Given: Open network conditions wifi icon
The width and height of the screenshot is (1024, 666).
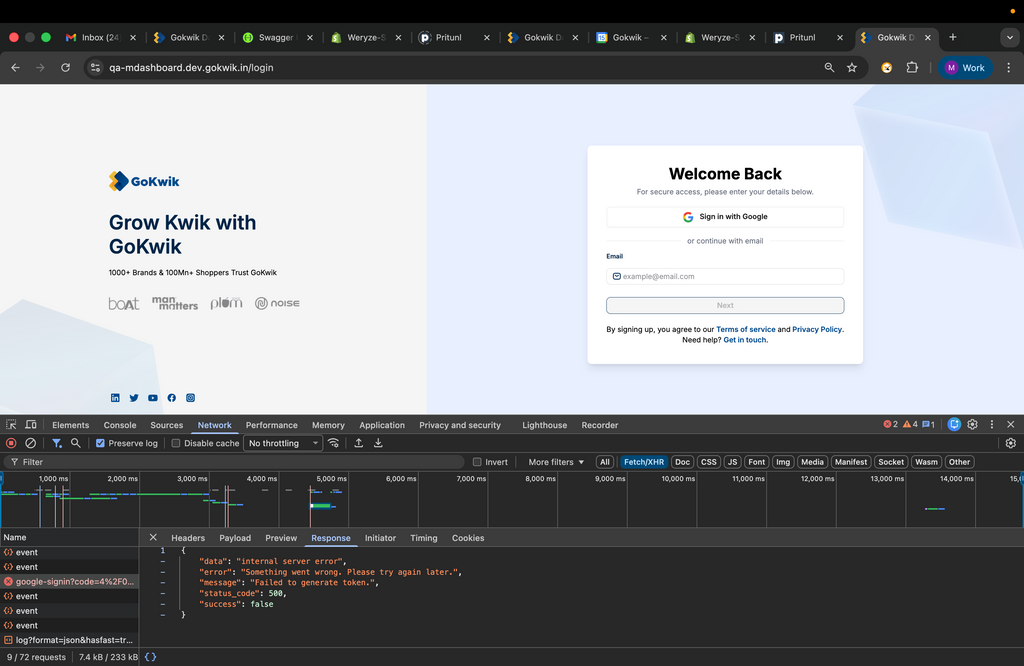Looking at the screenshot, I should [x=334, y=443].
